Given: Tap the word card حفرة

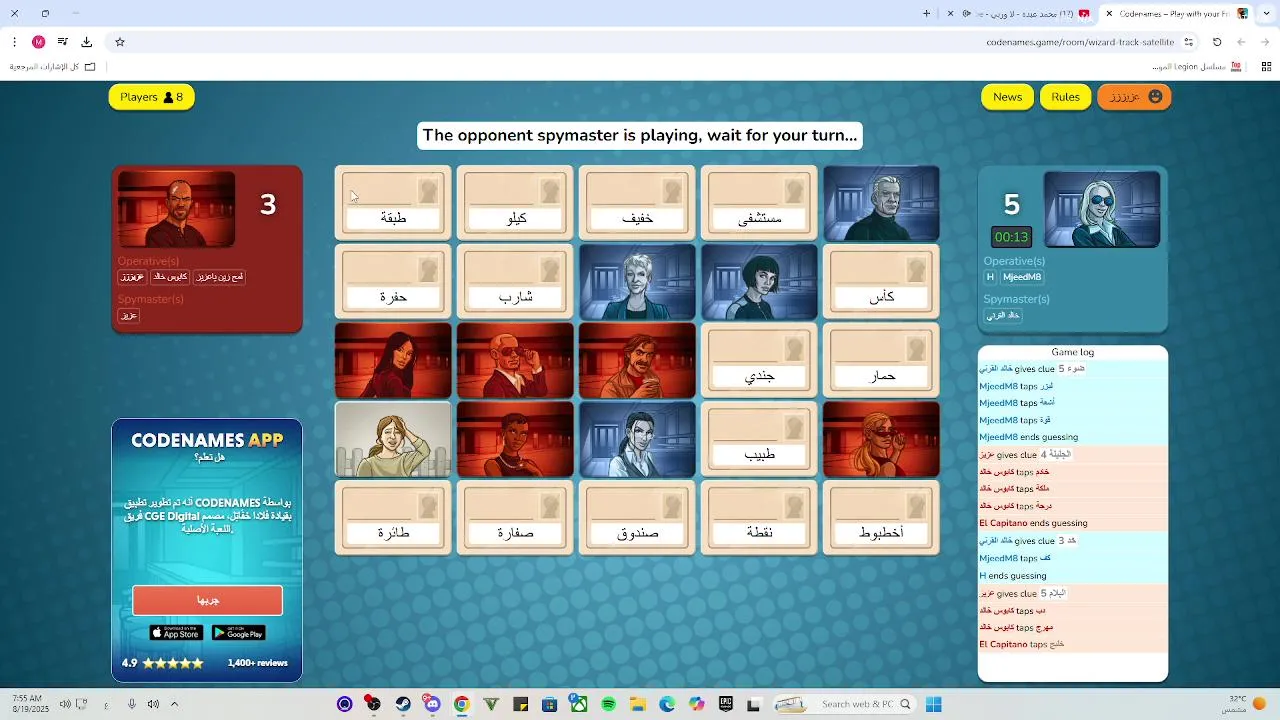Looking at the screenshot, I should pyautogui.click(x=393, y=282).
